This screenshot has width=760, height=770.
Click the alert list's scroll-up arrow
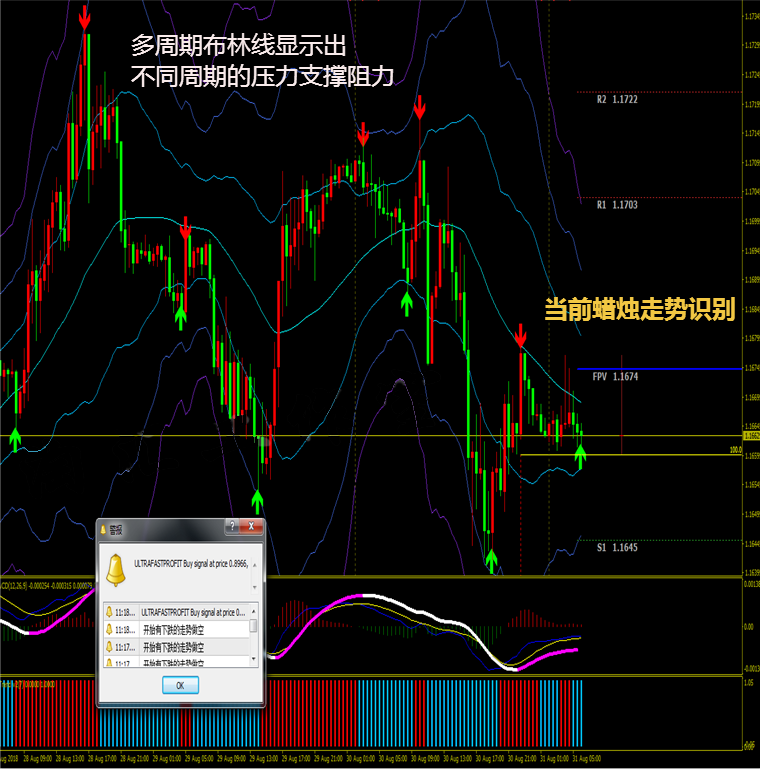click(x=253, y=611)
